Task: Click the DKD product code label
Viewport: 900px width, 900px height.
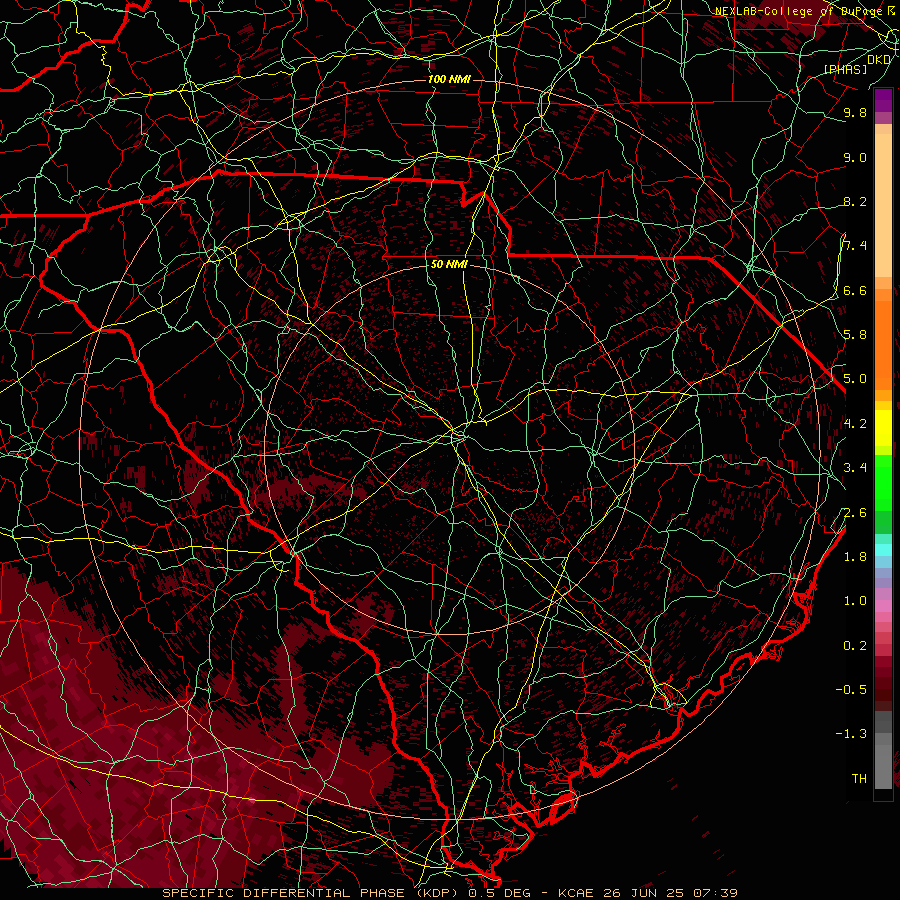Action: (x=879, y=59)
